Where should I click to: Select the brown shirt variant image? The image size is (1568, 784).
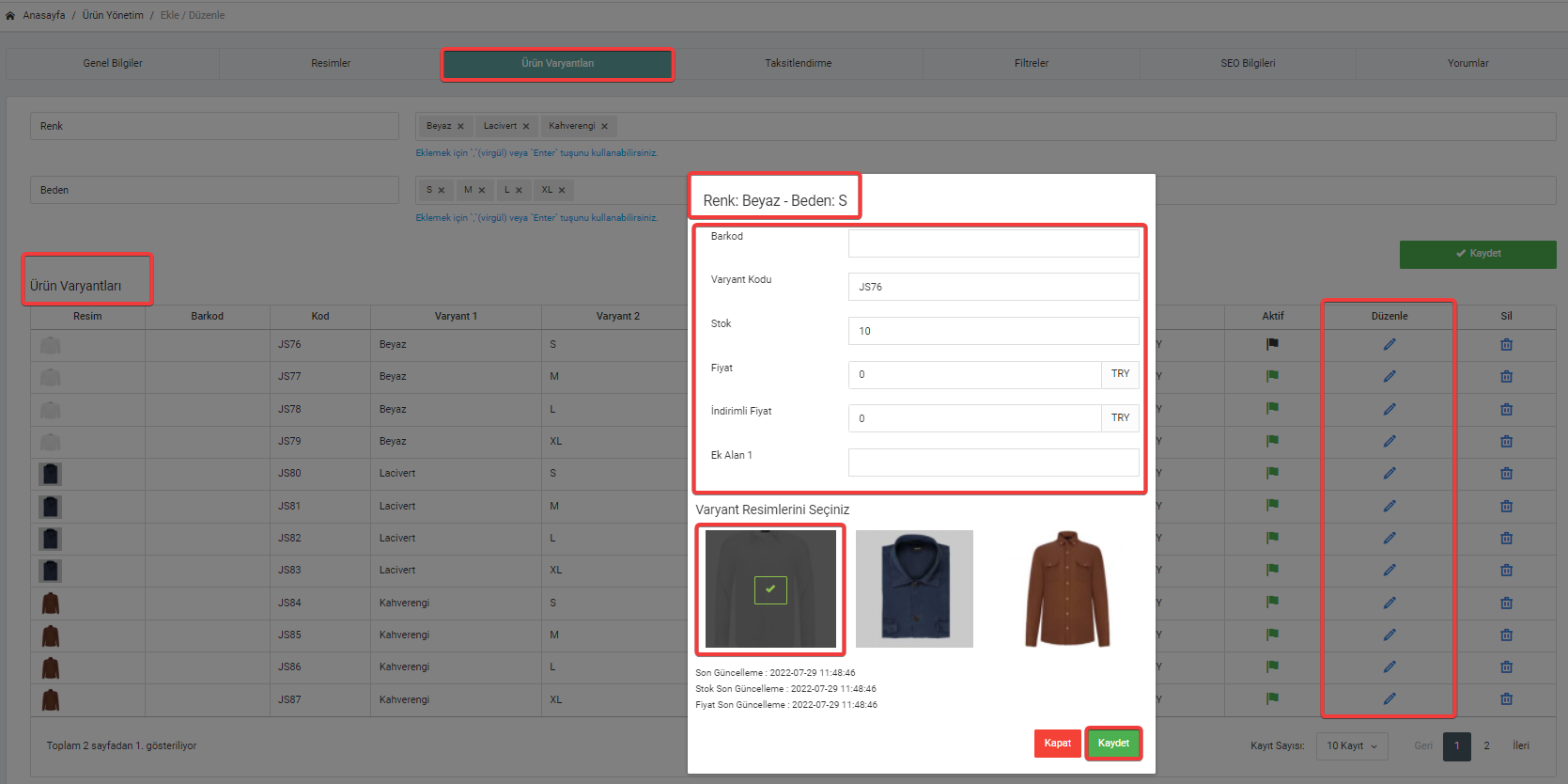click(x=1067, y=588)
